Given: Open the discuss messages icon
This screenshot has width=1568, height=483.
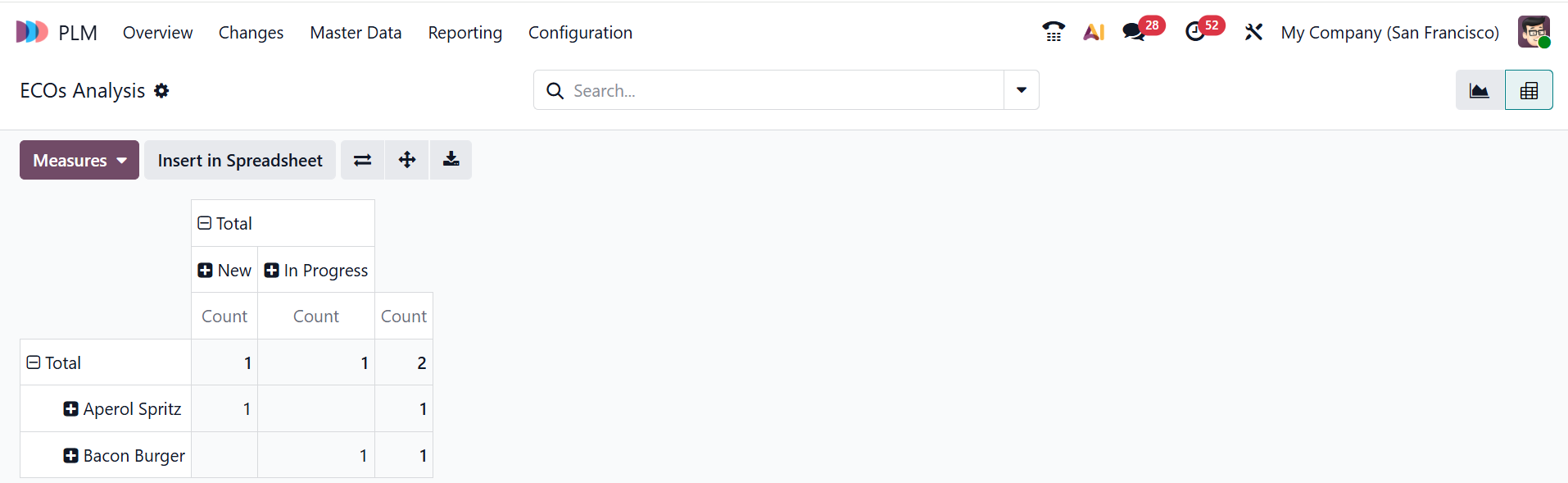Looking at the screenshot, I should pos(1134,32).
